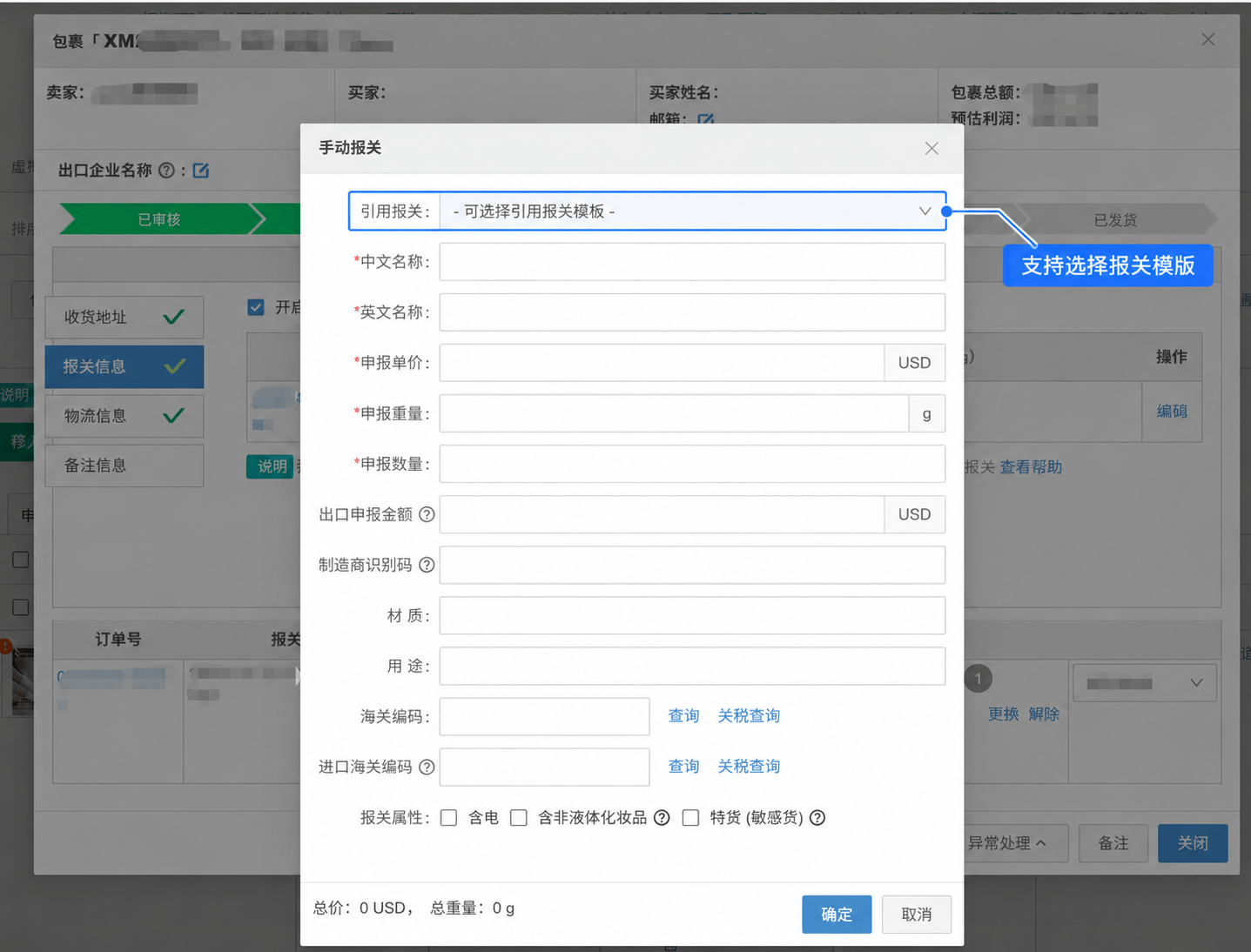Focus the 申报数量 input field
Screen dimensions: 1251x952
point(692,464)
